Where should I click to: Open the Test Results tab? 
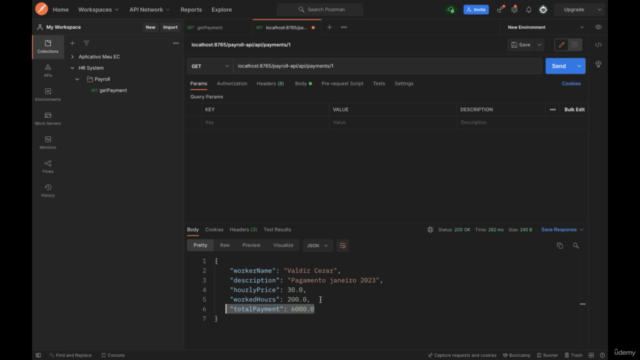(x=277, y=230)
